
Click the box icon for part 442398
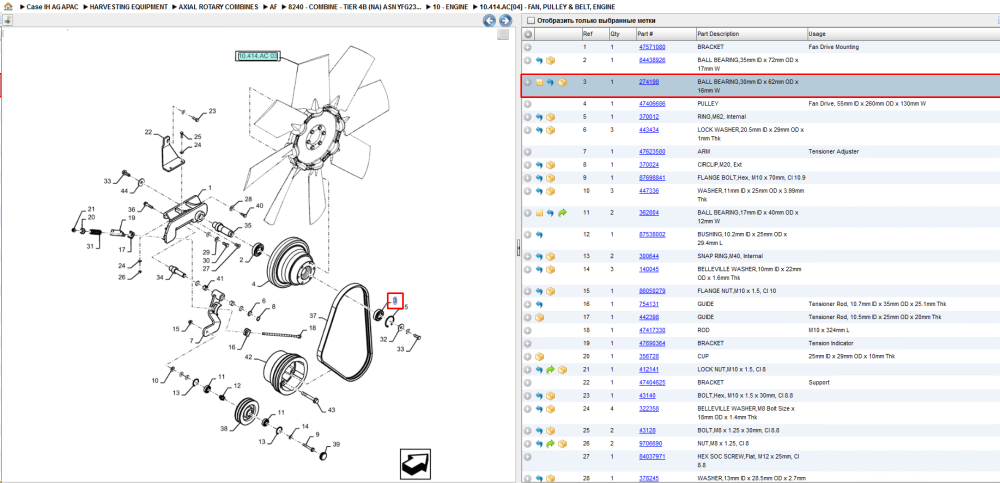539,317
